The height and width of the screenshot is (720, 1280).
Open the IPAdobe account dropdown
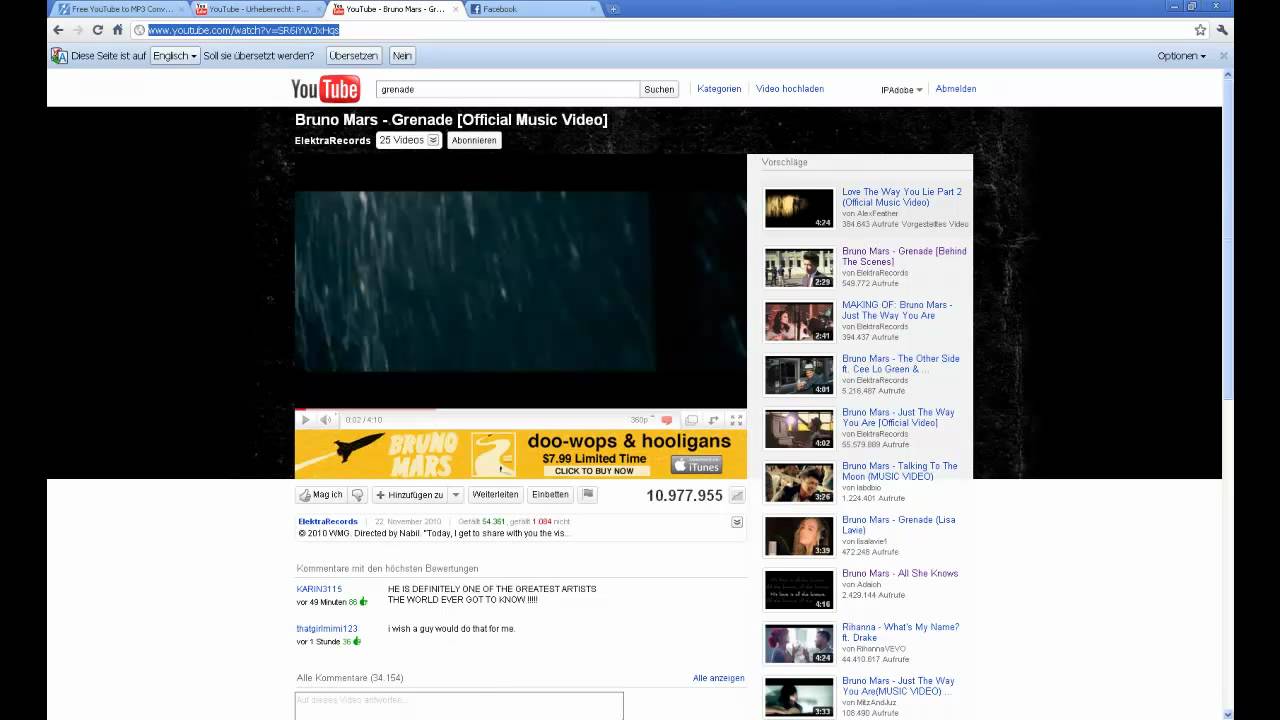coord(901,90)
